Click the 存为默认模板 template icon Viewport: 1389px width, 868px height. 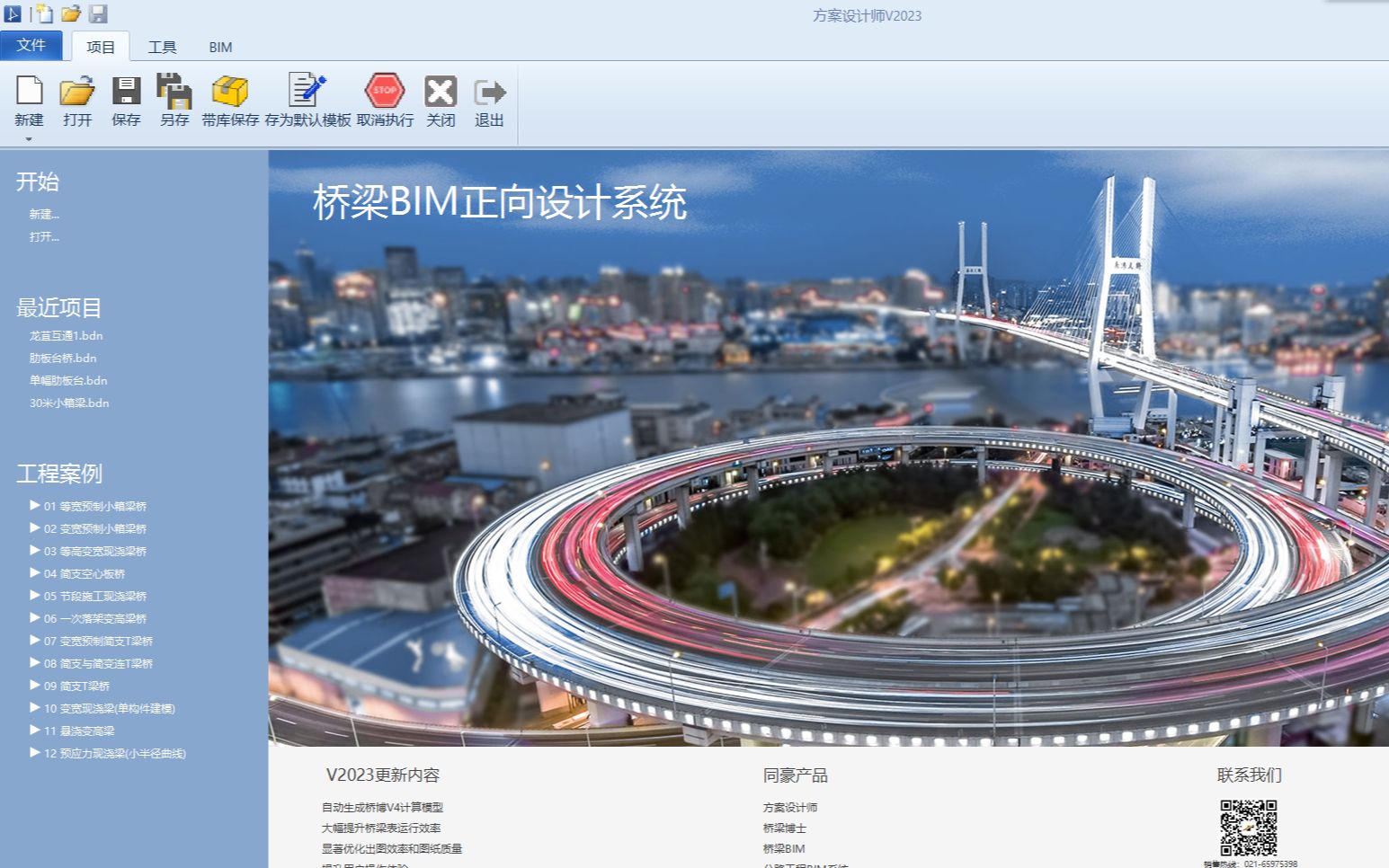[x=307, y=90]
